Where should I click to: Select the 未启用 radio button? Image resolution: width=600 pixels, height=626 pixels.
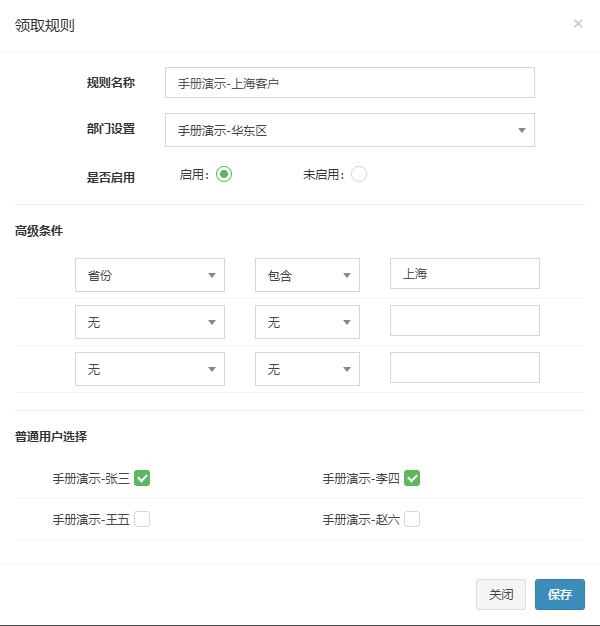coord(359,174)
